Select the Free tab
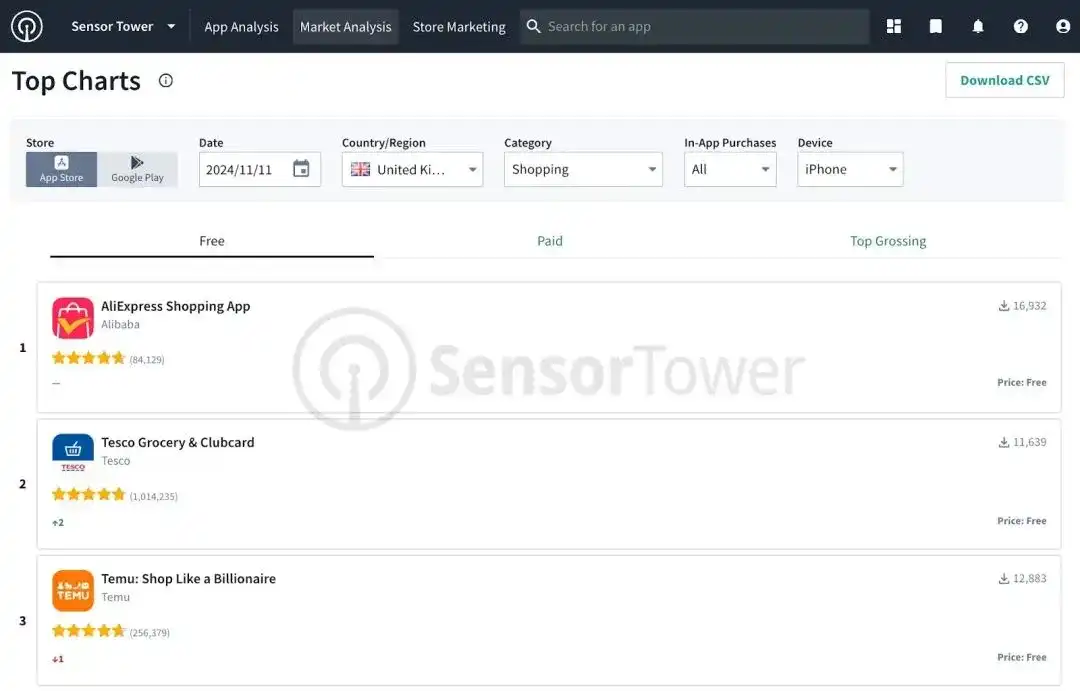Viewport: 1080px width, 691px height. (x=211, y=241)
